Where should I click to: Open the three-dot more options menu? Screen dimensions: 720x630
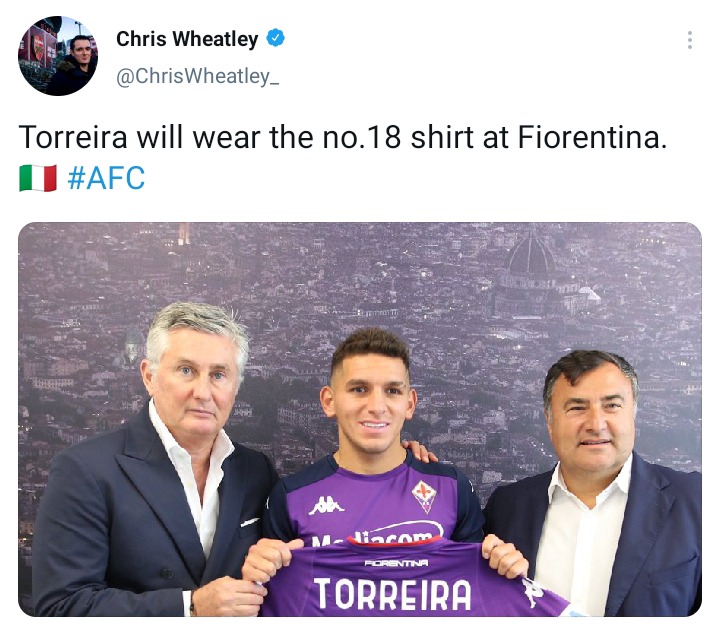pos(690,40)
